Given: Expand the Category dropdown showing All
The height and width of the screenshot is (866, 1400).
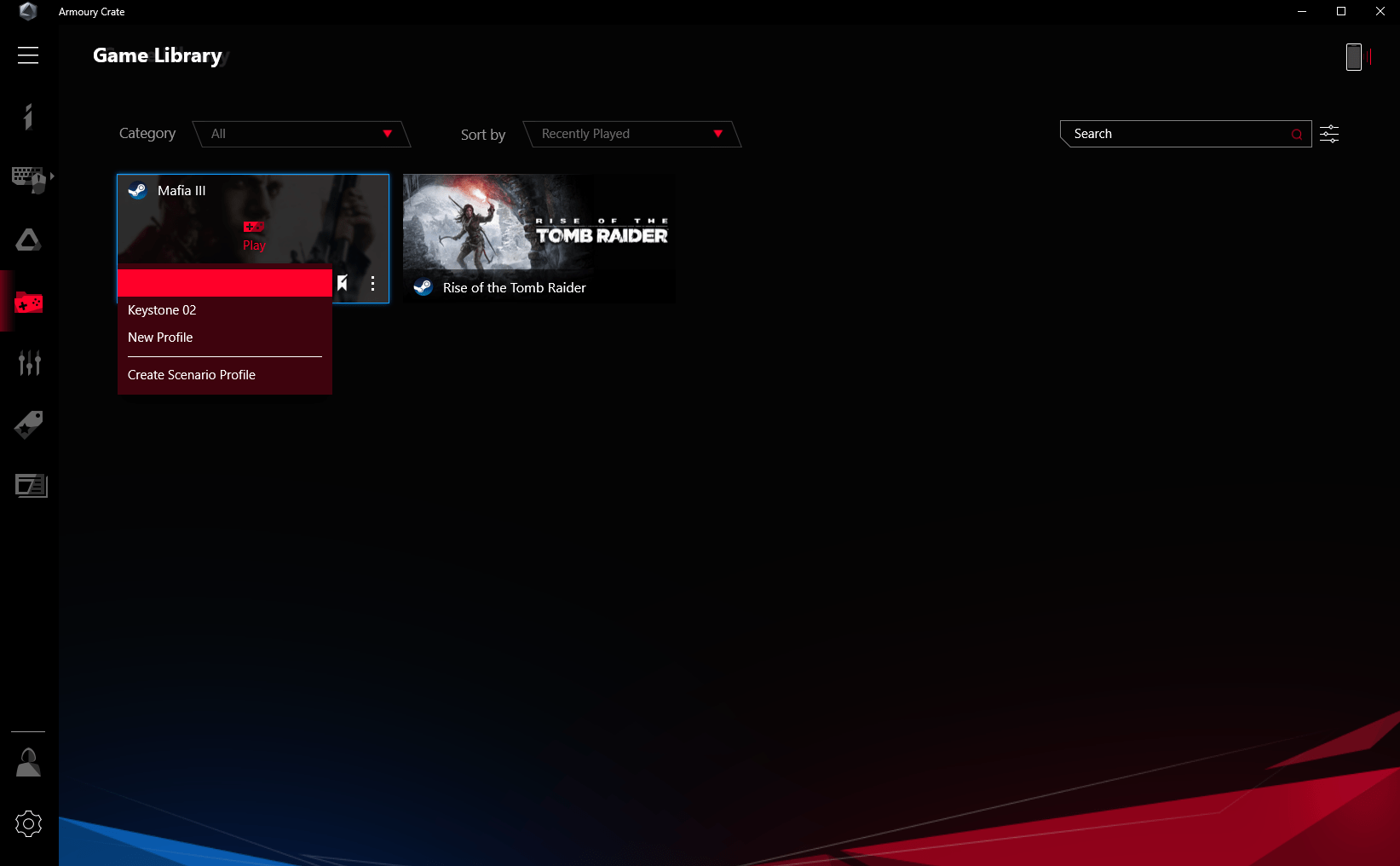Looking at the screenshot, I should (x=302, y=134).
